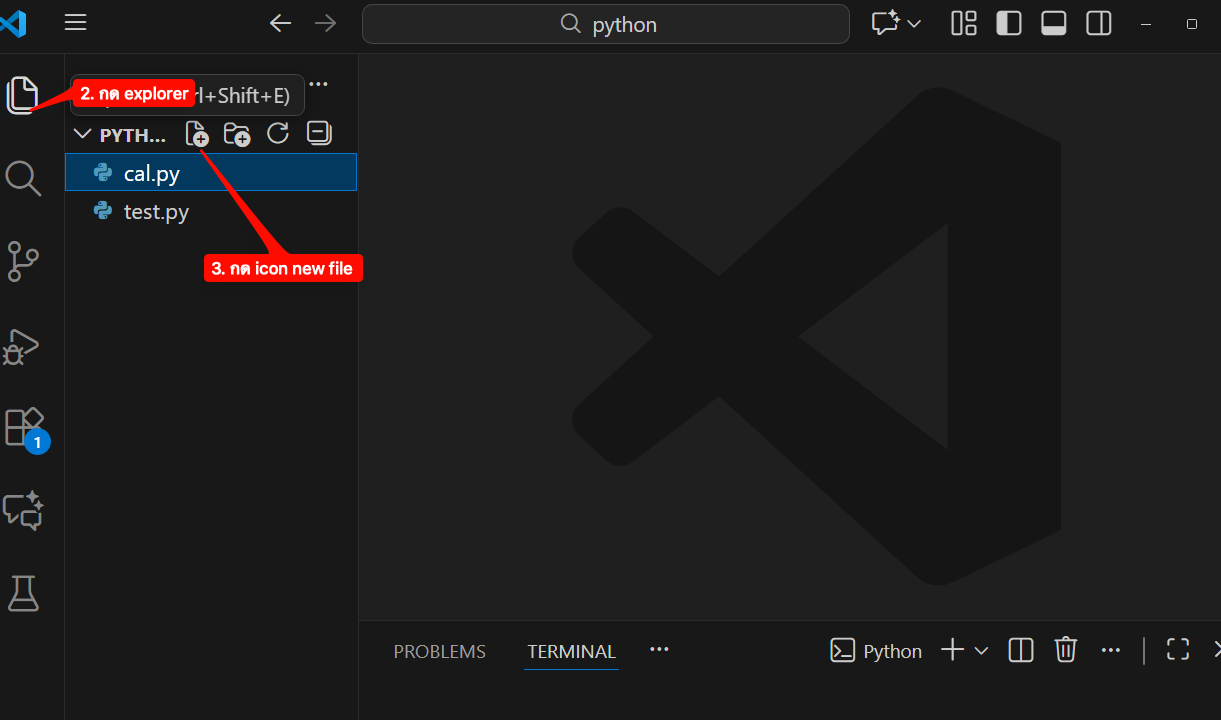Open test.py from the file list

tap(156, 211)
